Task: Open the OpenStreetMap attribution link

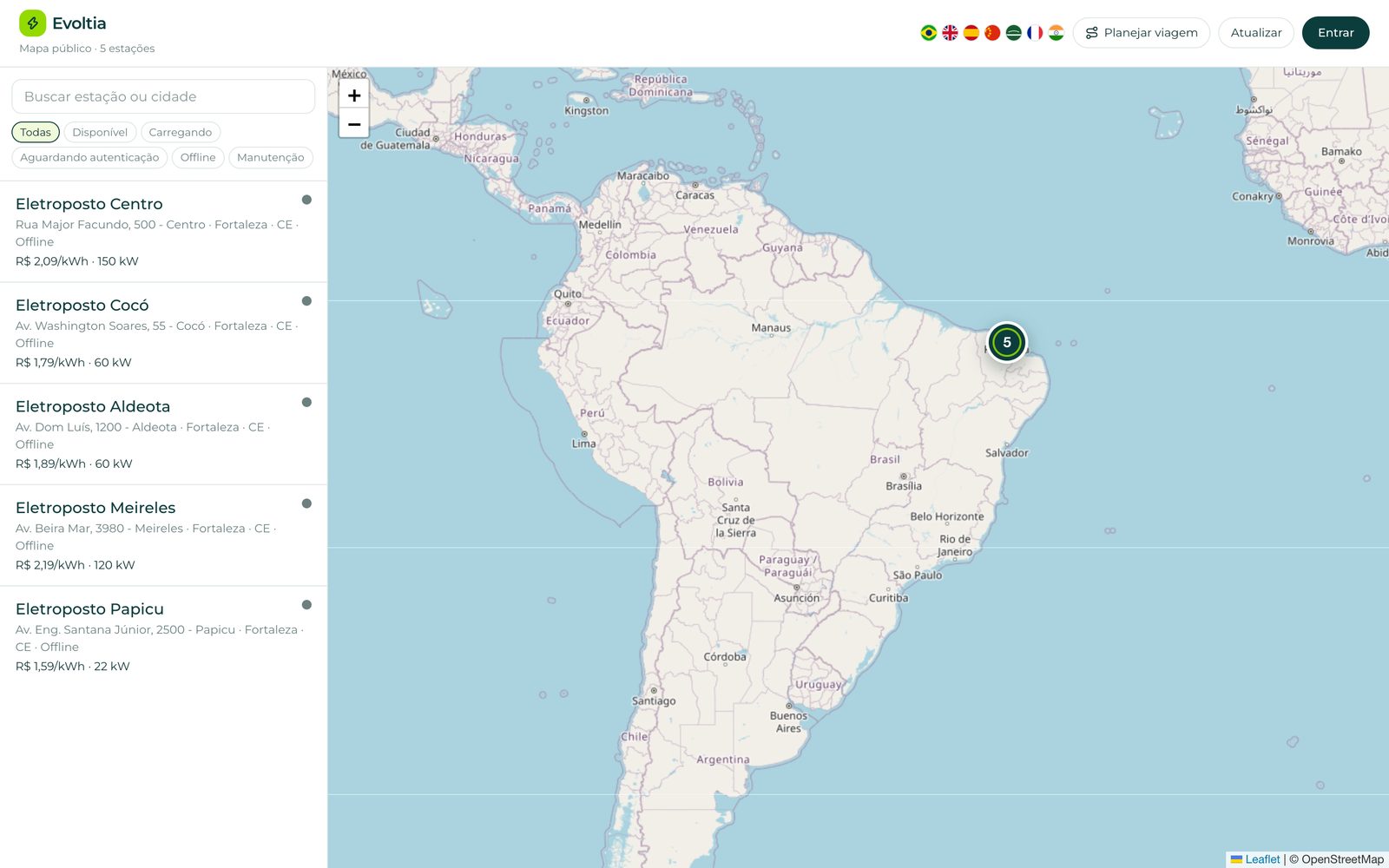Action: 1342,859
